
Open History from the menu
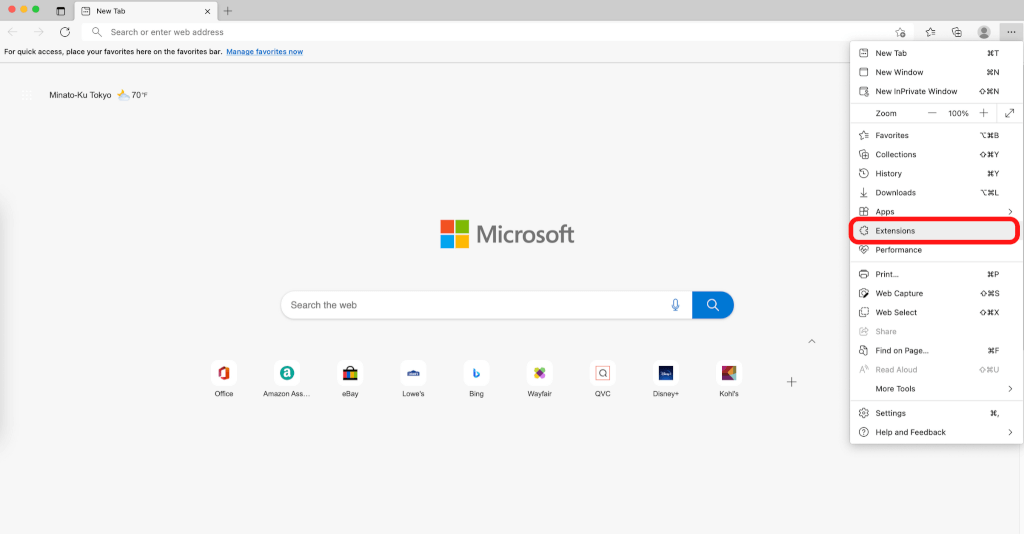click(x=936, y=174)
